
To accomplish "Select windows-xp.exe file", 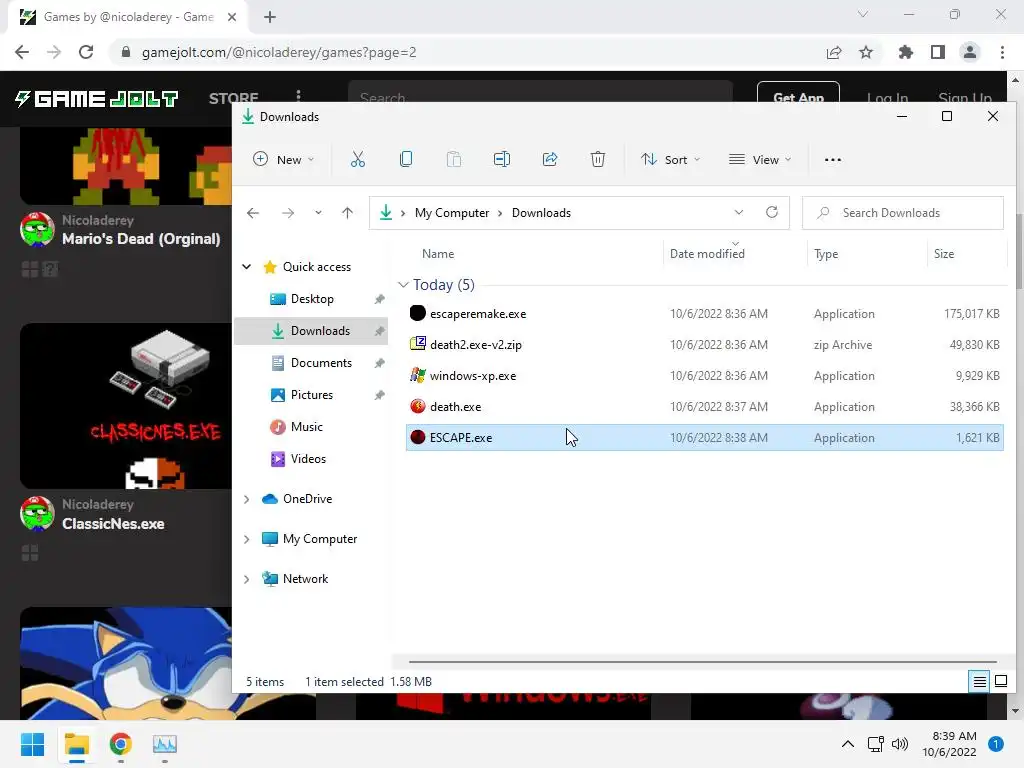I will (705, 376).
